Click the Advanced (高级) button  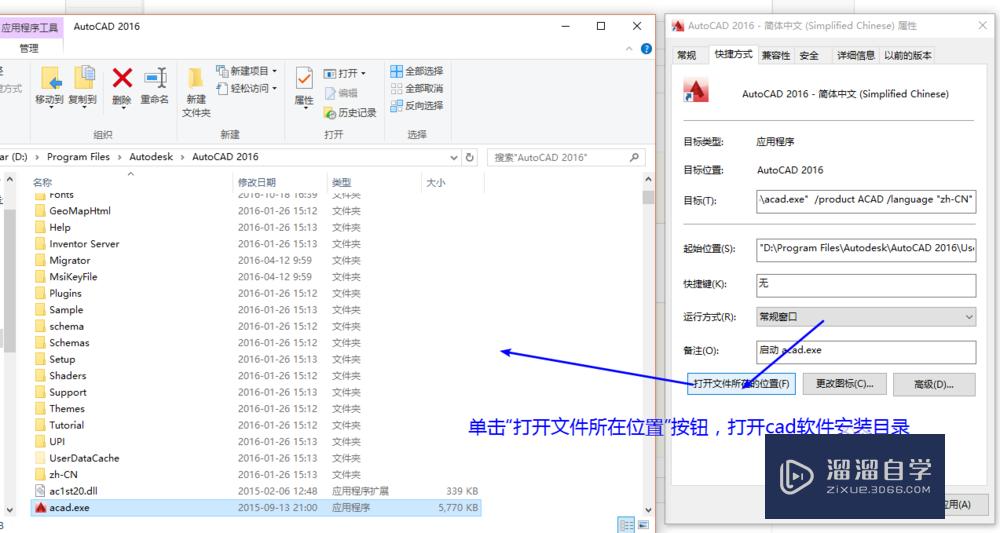934,384
